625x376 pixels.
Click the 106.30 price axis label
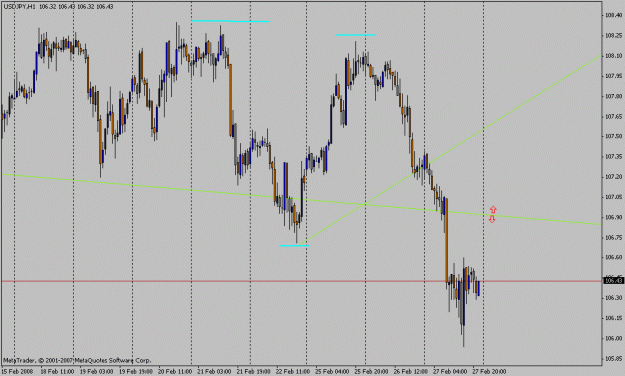pos(613,298)
